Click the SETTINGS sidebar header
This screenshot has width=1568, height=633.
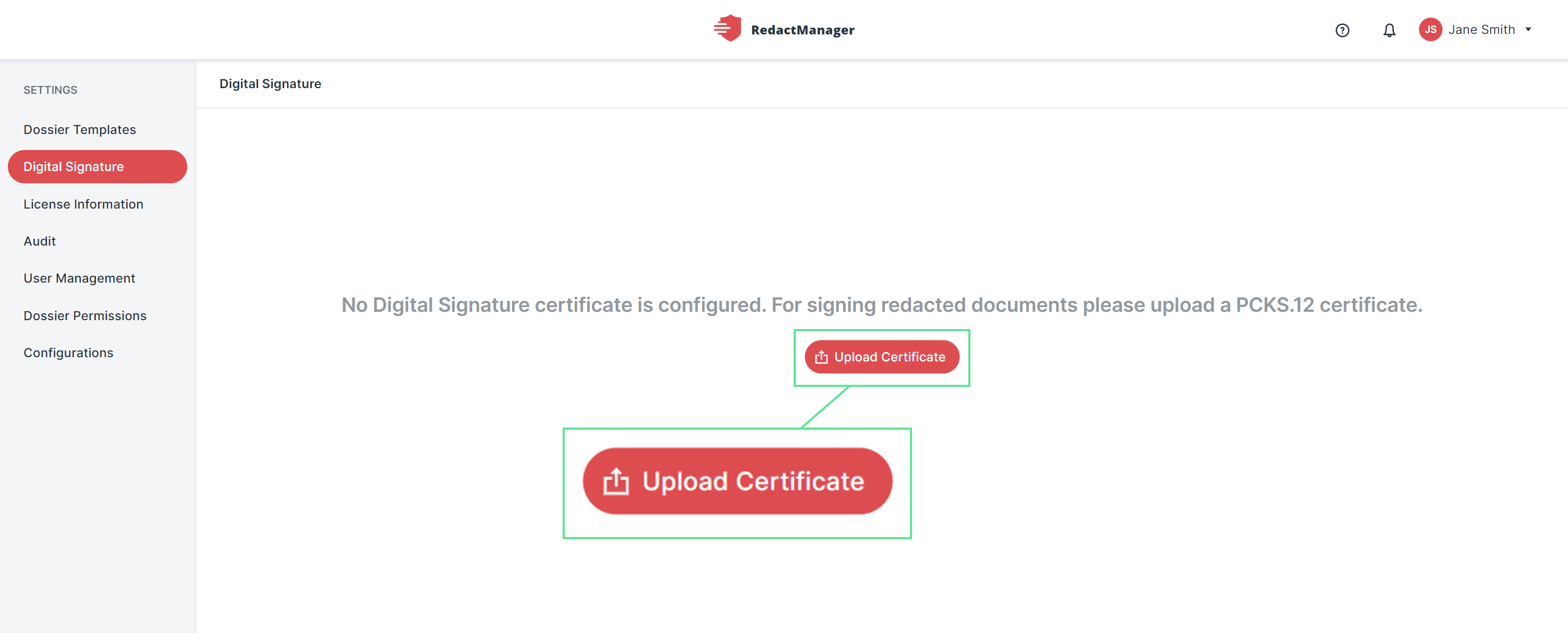coord(51,90)
